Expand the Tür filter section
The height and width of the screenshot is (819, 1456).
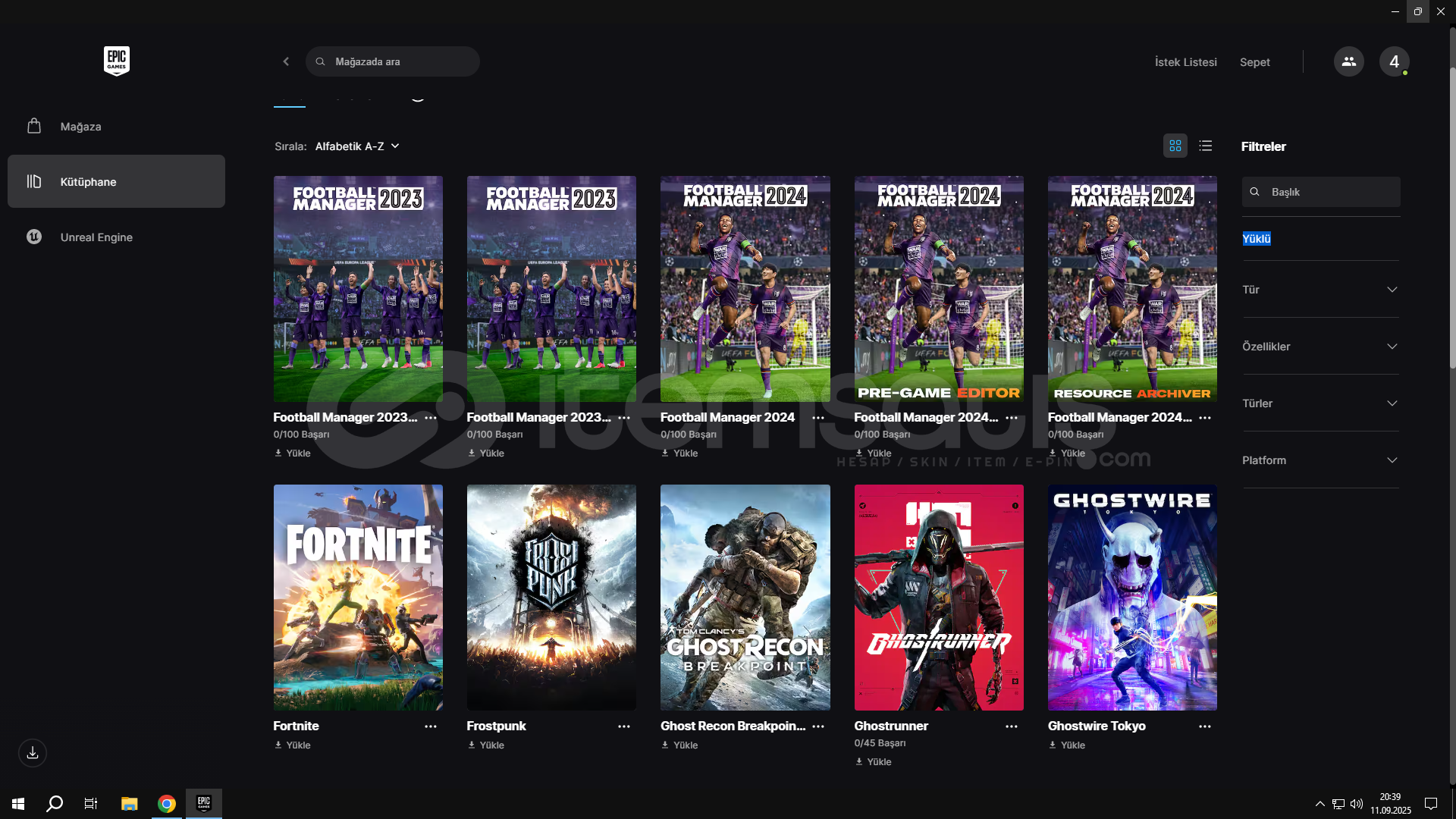[1320, 290]
